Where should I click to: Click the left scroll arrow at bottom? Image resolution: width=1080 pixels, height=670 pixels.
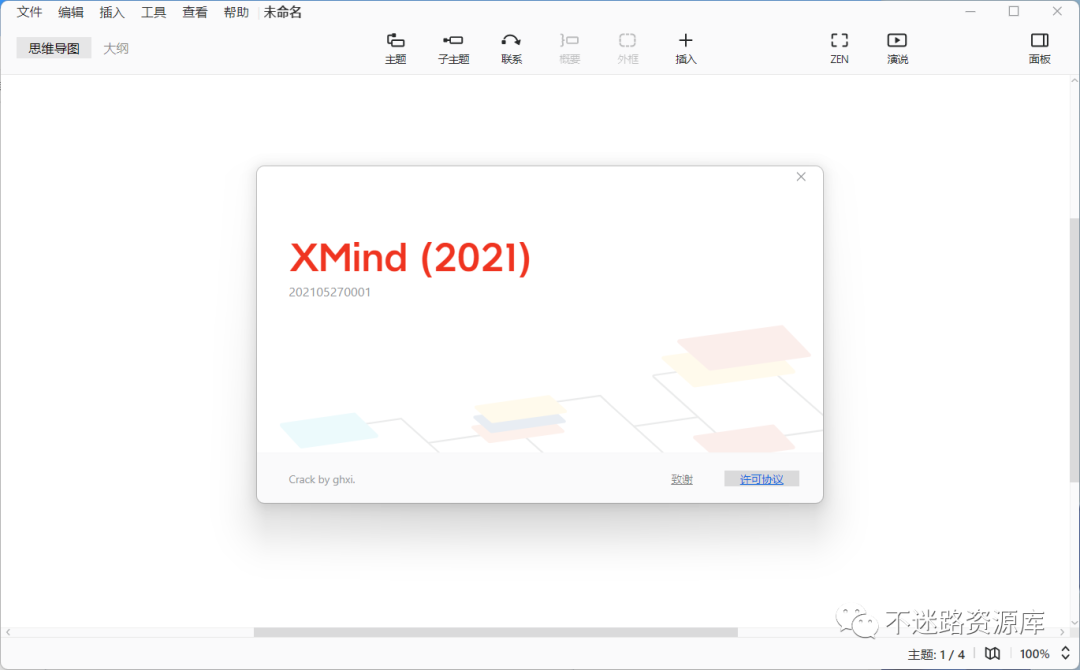pyautogui.click(x=8, y=632)
